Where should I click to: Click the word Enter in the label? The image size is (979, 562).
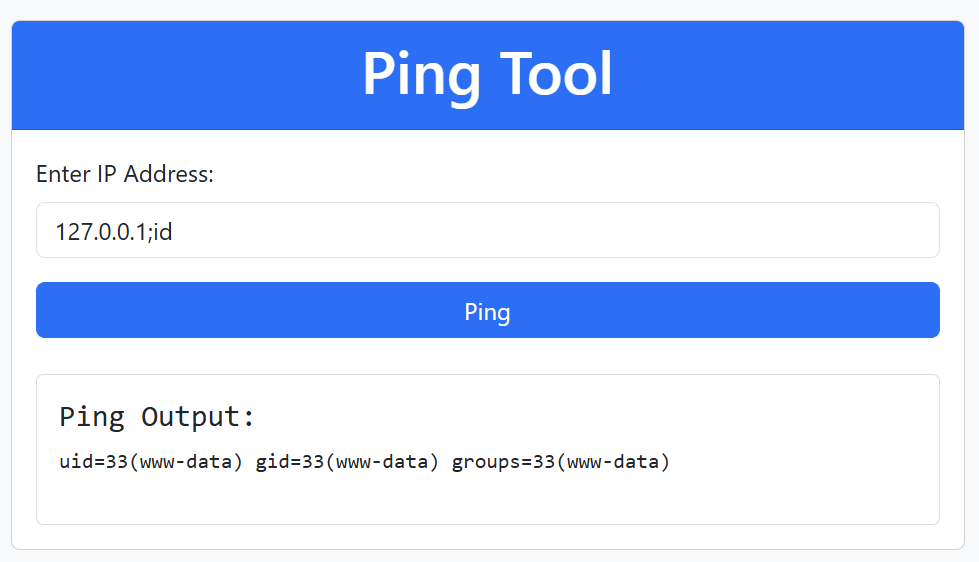point(64,174)
